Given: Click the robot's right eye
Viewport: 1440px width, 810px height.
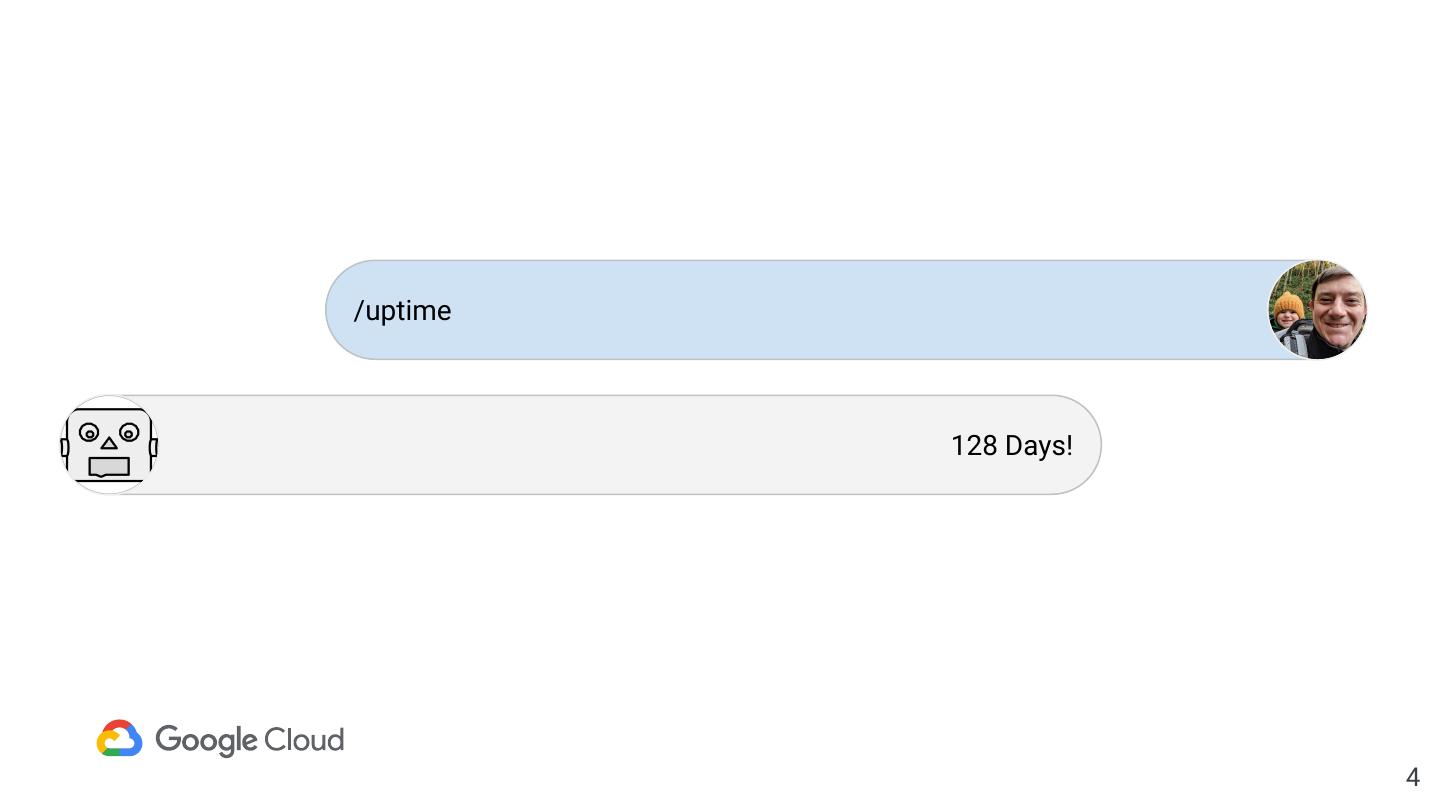Looking at the screenshot, I should click(x=129, y=433).
